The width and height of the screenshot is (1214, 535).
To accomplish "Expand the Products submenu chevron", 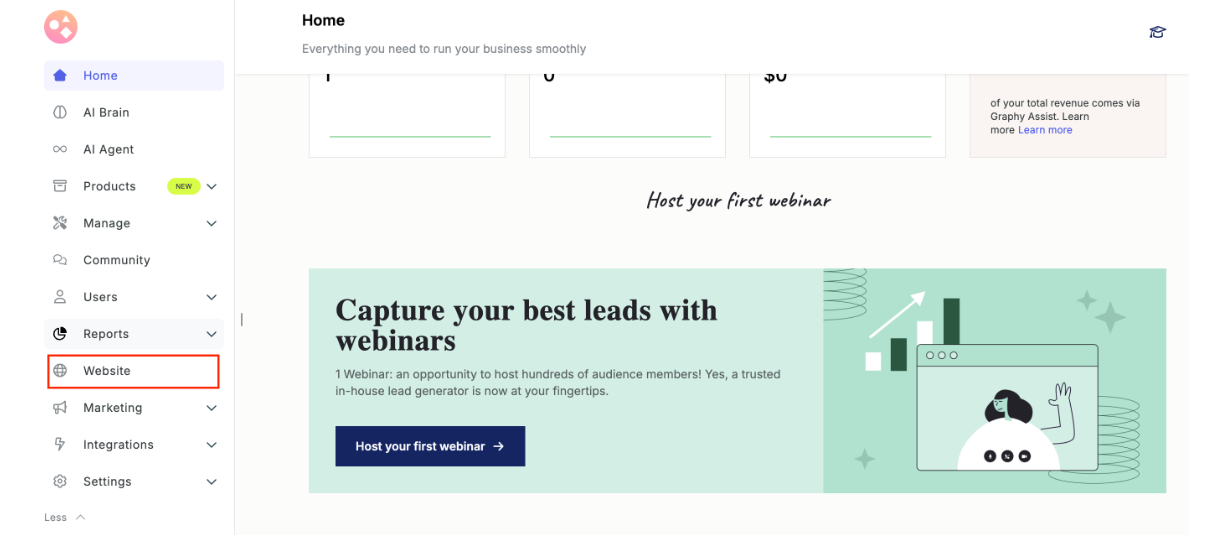I will tap(212, 187).
